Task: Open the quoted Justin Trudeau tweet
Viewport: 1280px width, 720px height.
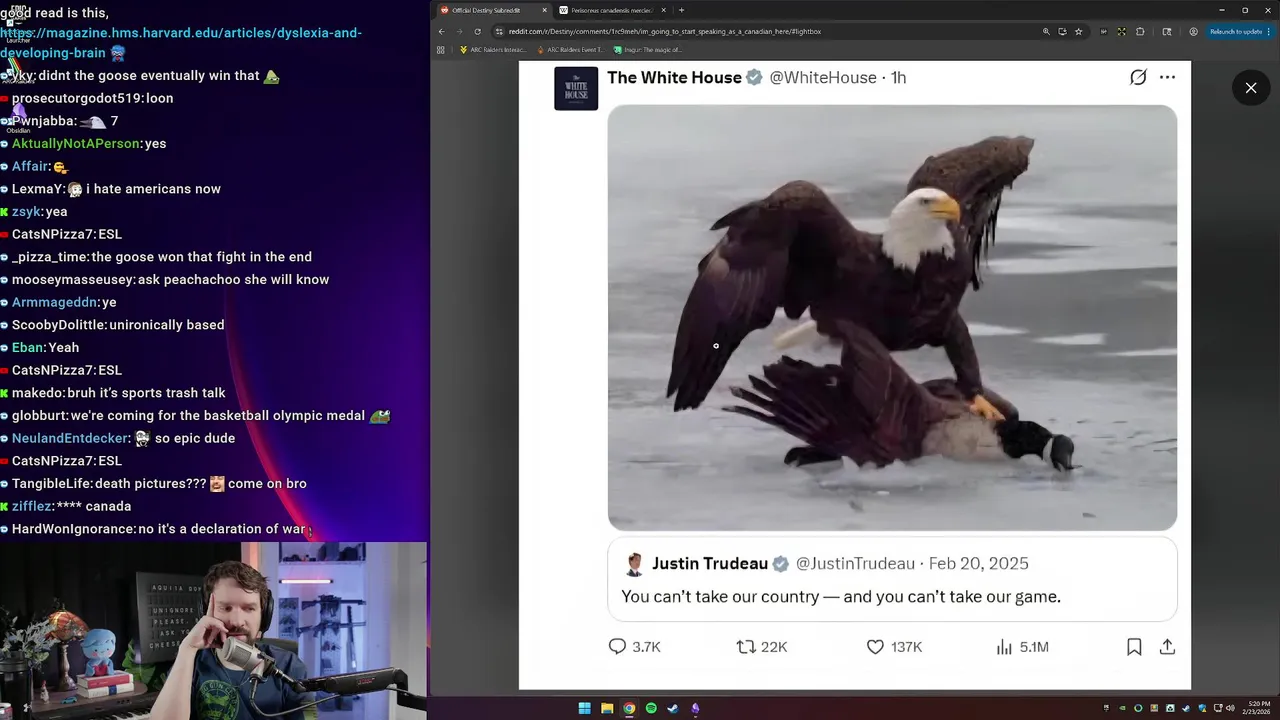Action: (x=892, y=580)
